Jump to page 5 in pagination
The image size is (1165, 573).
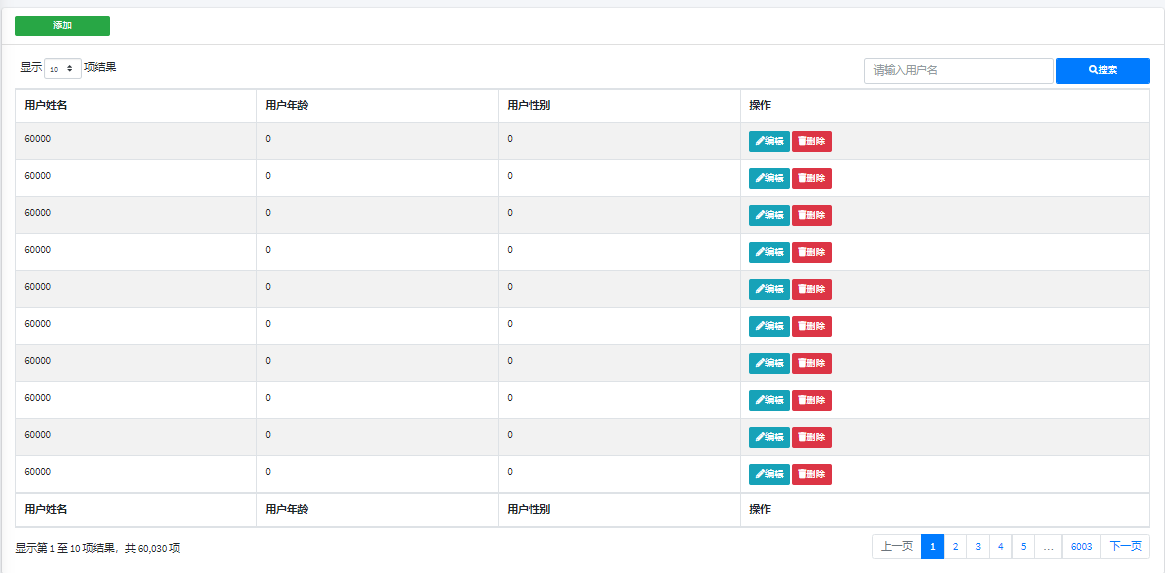pos(1023,547)
